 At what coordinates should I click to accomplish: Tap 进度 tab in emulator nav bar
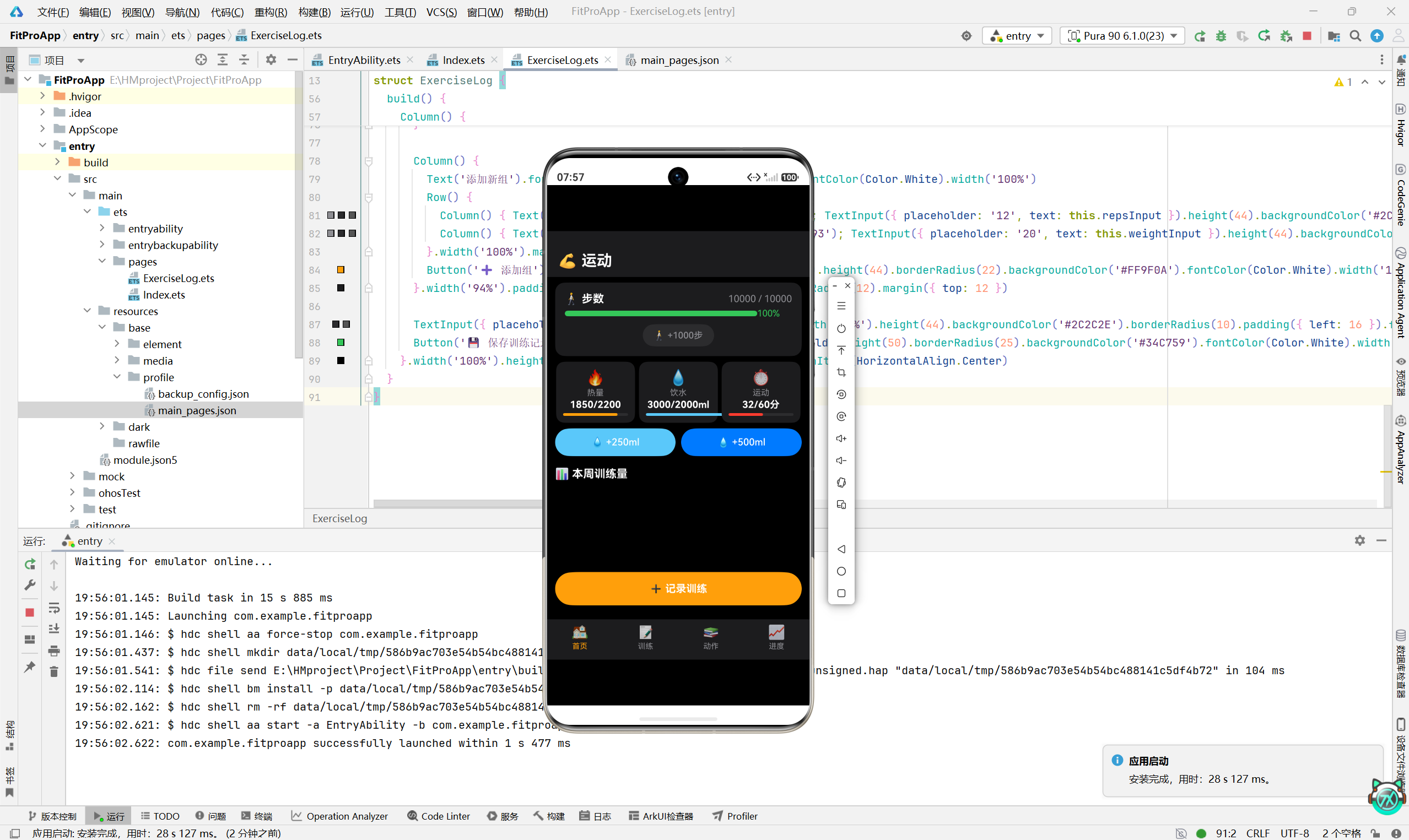click(776, 637)
